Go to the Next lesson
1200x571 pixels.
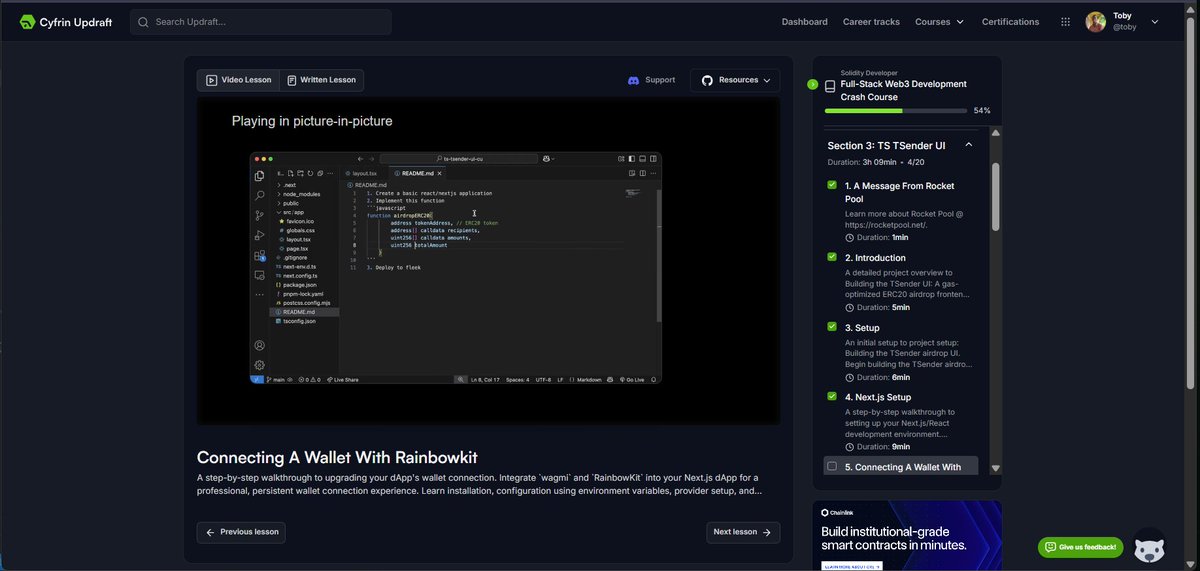pos(743,532)
